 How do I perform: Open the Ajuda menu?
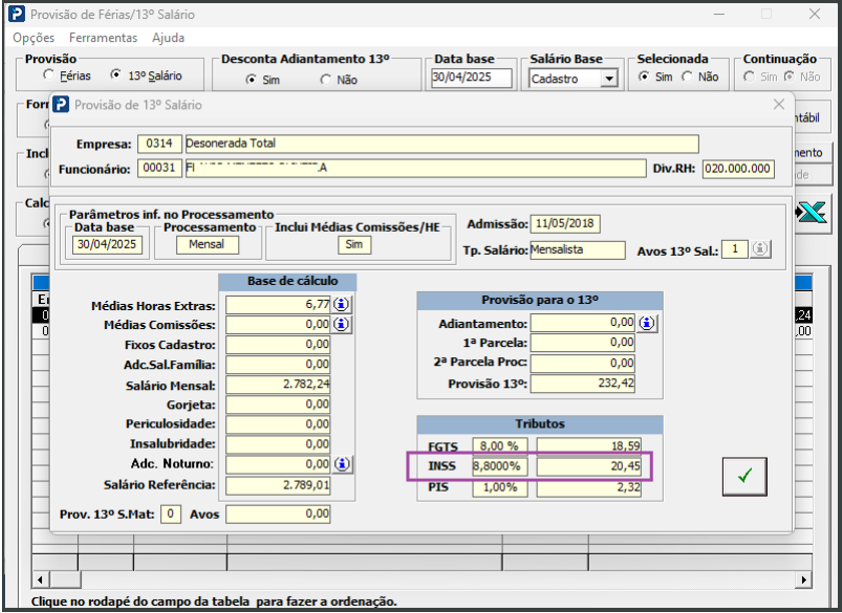click(x=168, y=37)
